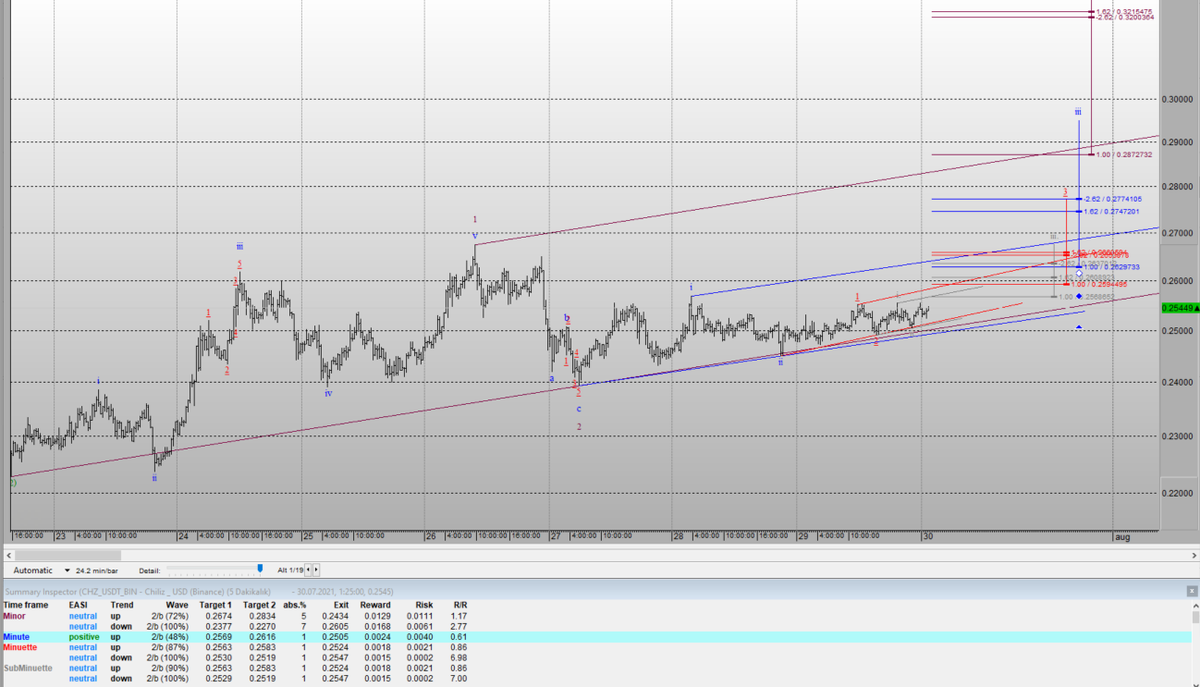Click the 24.2 min/bar label
Viewport: 1200px width, 687px height.
coord(99,569)
